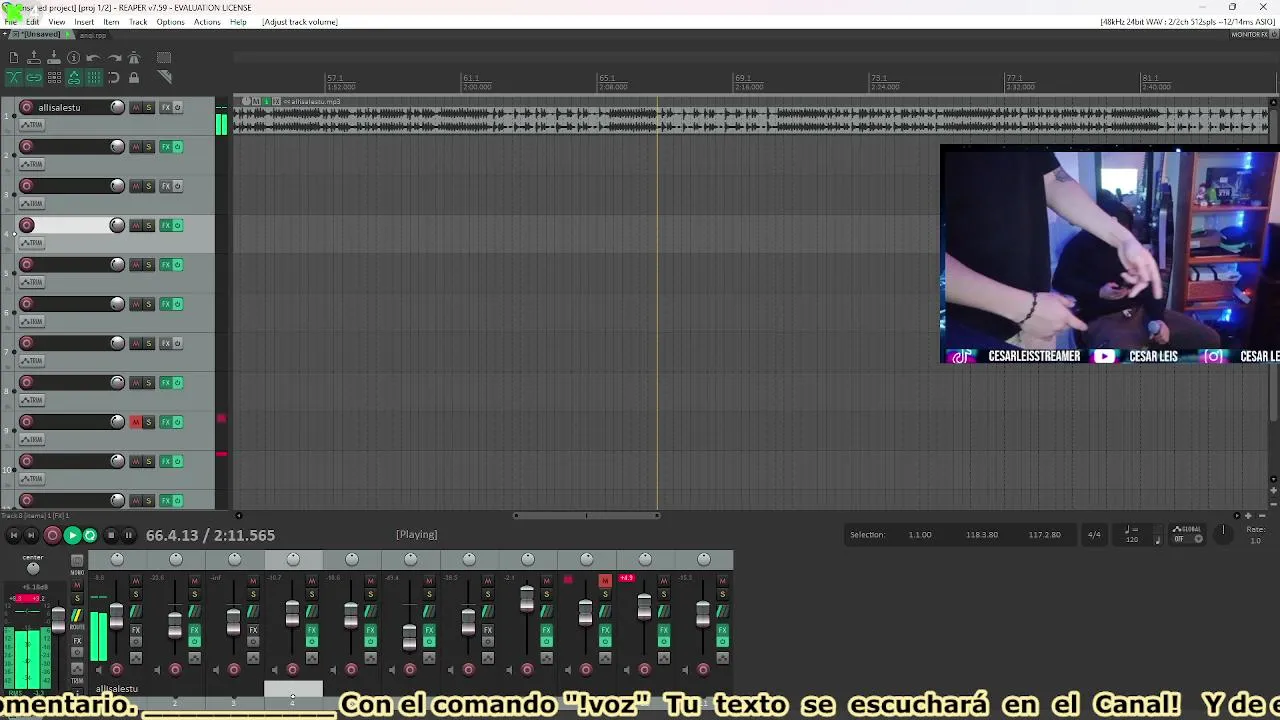Viewport: 1280px width, 720px height.
Task: Arm record on track 4
Action: point(27,225)
